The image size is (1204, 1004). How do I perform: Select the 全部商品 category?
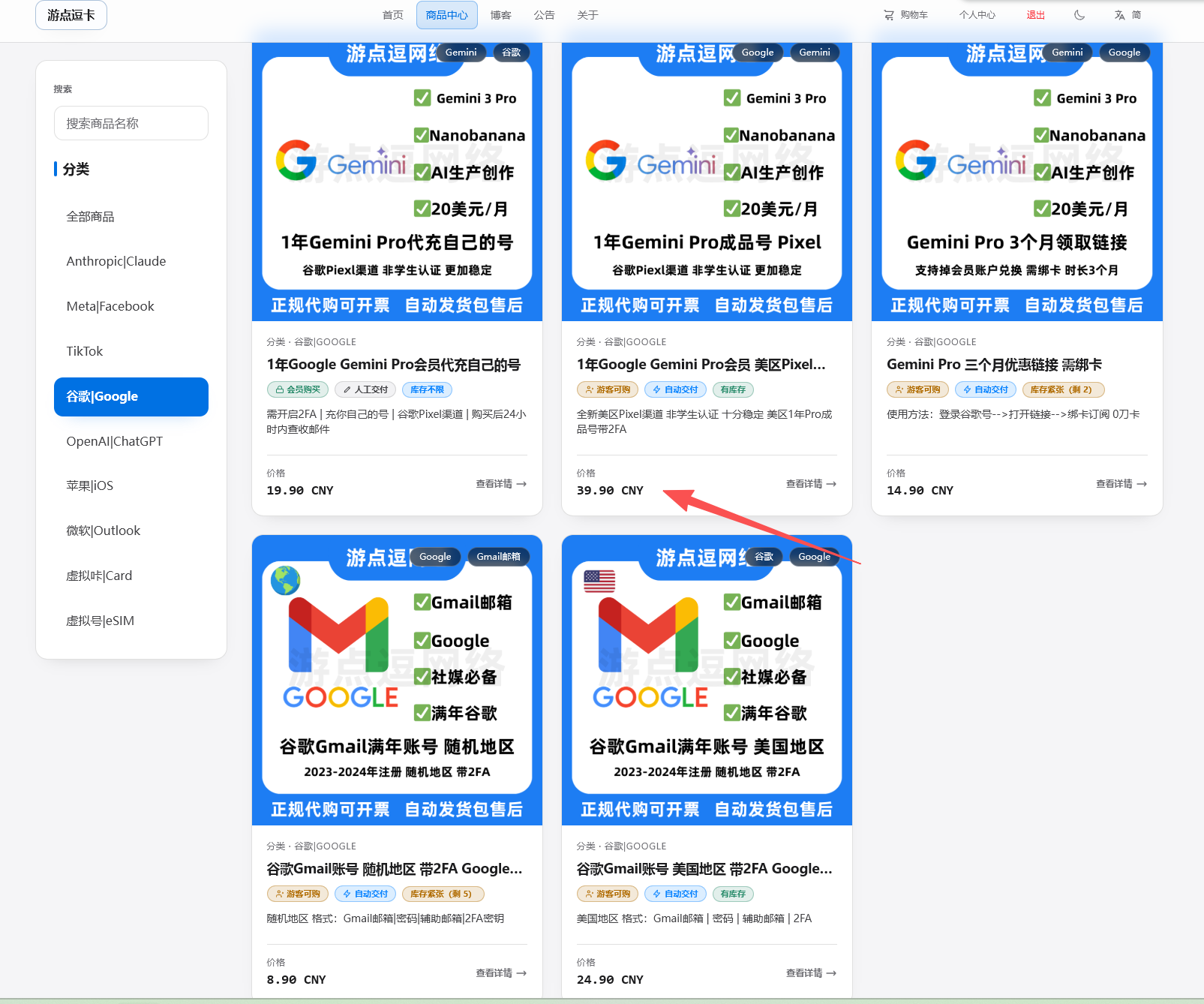tap(90, 216)
